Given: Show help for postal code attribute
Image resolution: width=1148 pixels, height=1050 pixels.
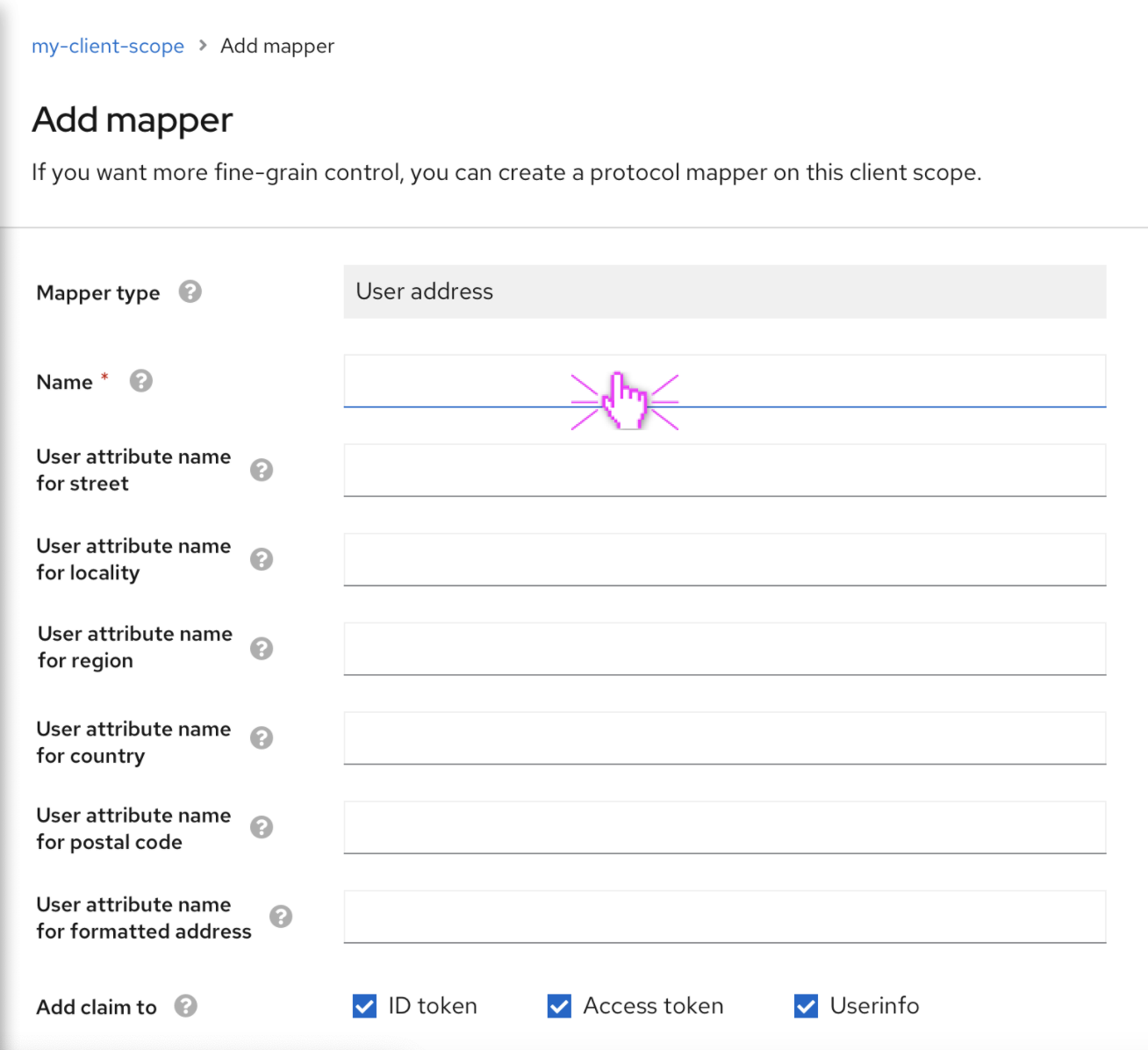Looking at the screenshot, I should point(262,827).
